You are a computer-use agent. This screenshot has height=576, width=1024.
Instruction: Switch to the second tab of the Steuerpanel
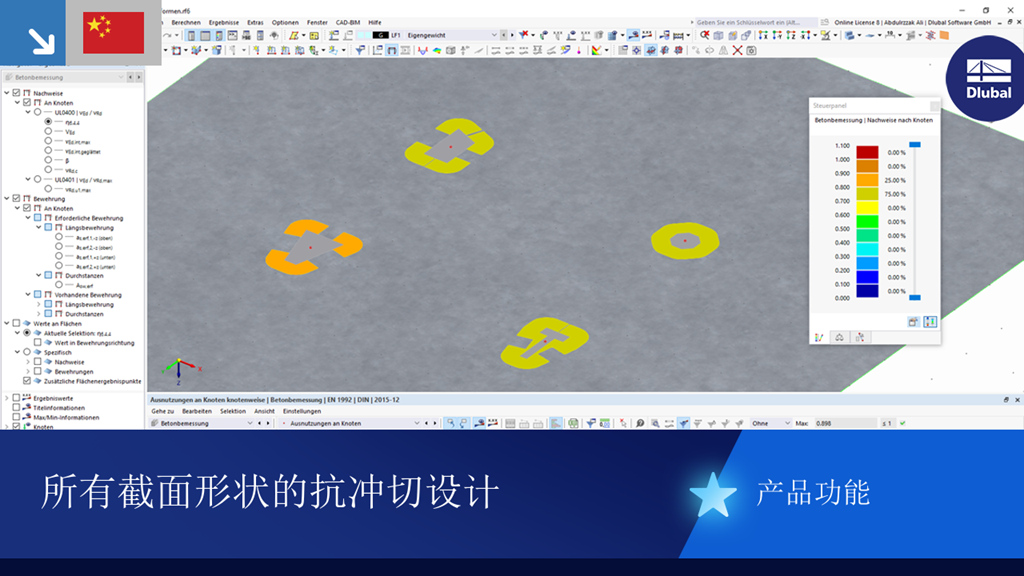click(840, 335)
